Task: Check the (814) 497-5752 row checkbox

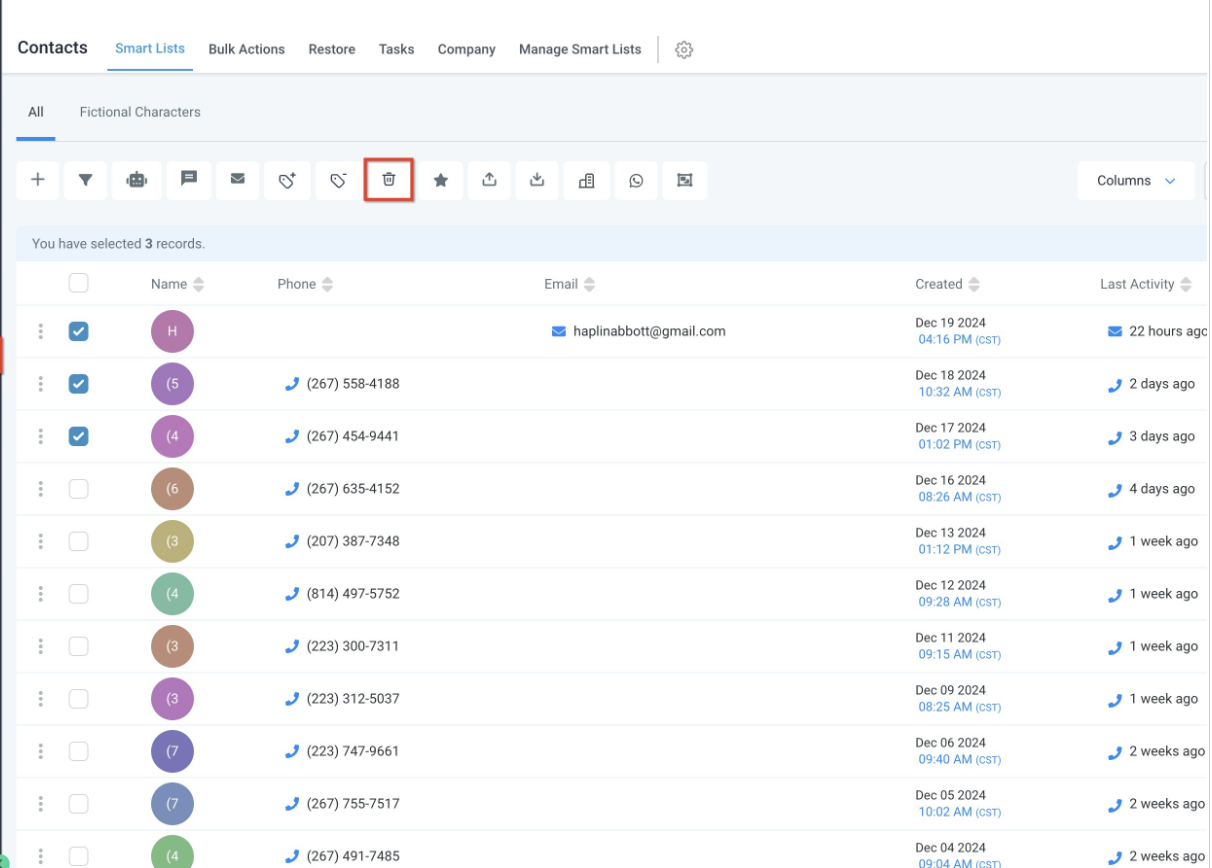Action: [x=79, y=594]
